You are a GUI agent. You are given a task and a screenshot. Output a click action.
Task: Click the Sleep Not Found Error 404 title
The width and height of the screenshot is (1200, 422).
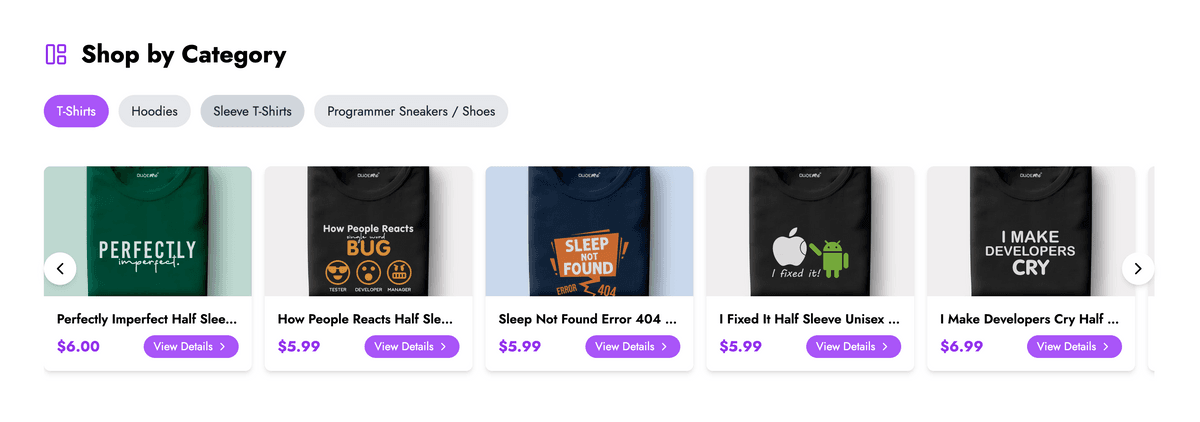tap(588, 320)
